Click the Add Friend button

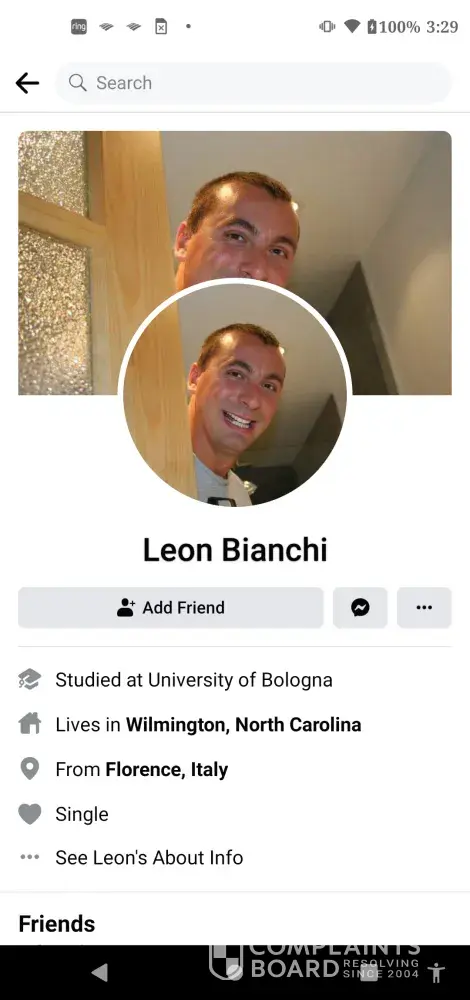(171, 608)
